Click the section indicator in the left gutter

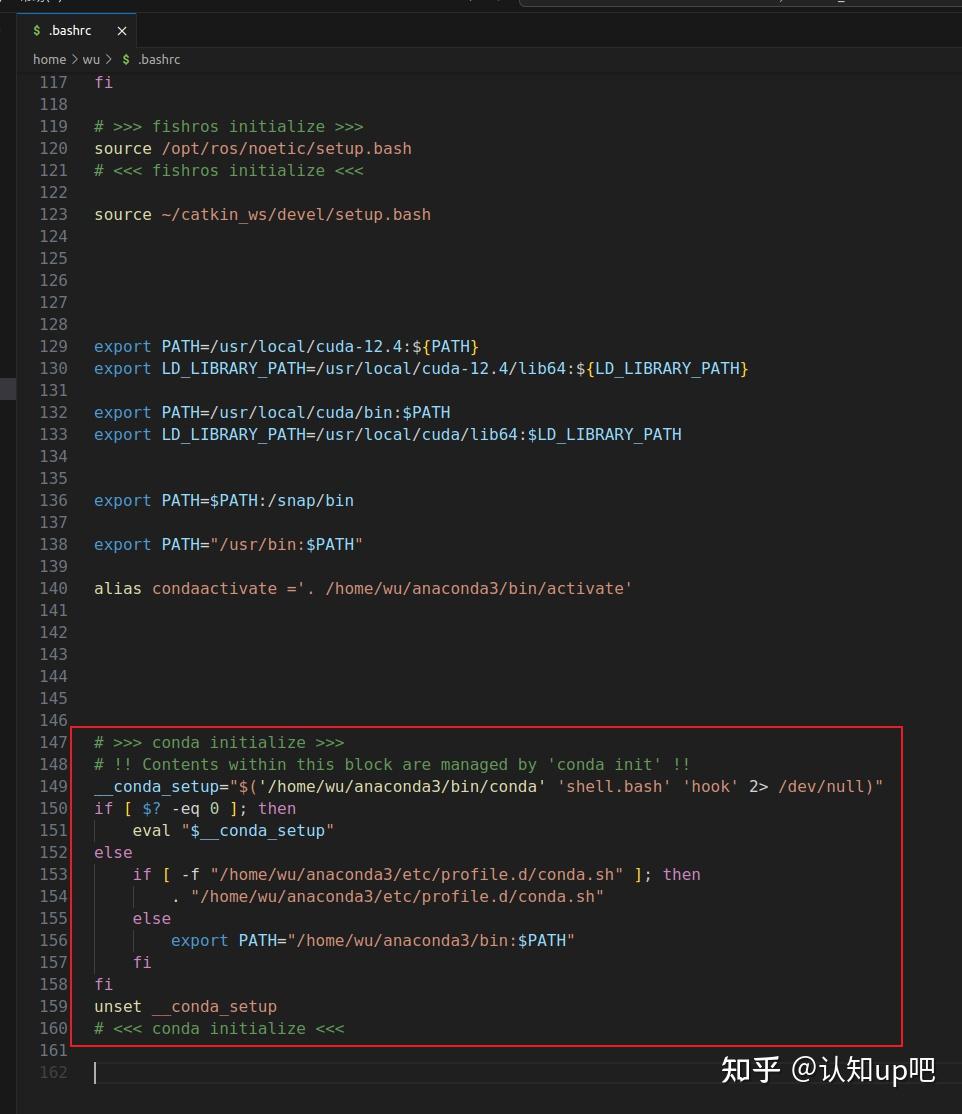coord(9,389)
